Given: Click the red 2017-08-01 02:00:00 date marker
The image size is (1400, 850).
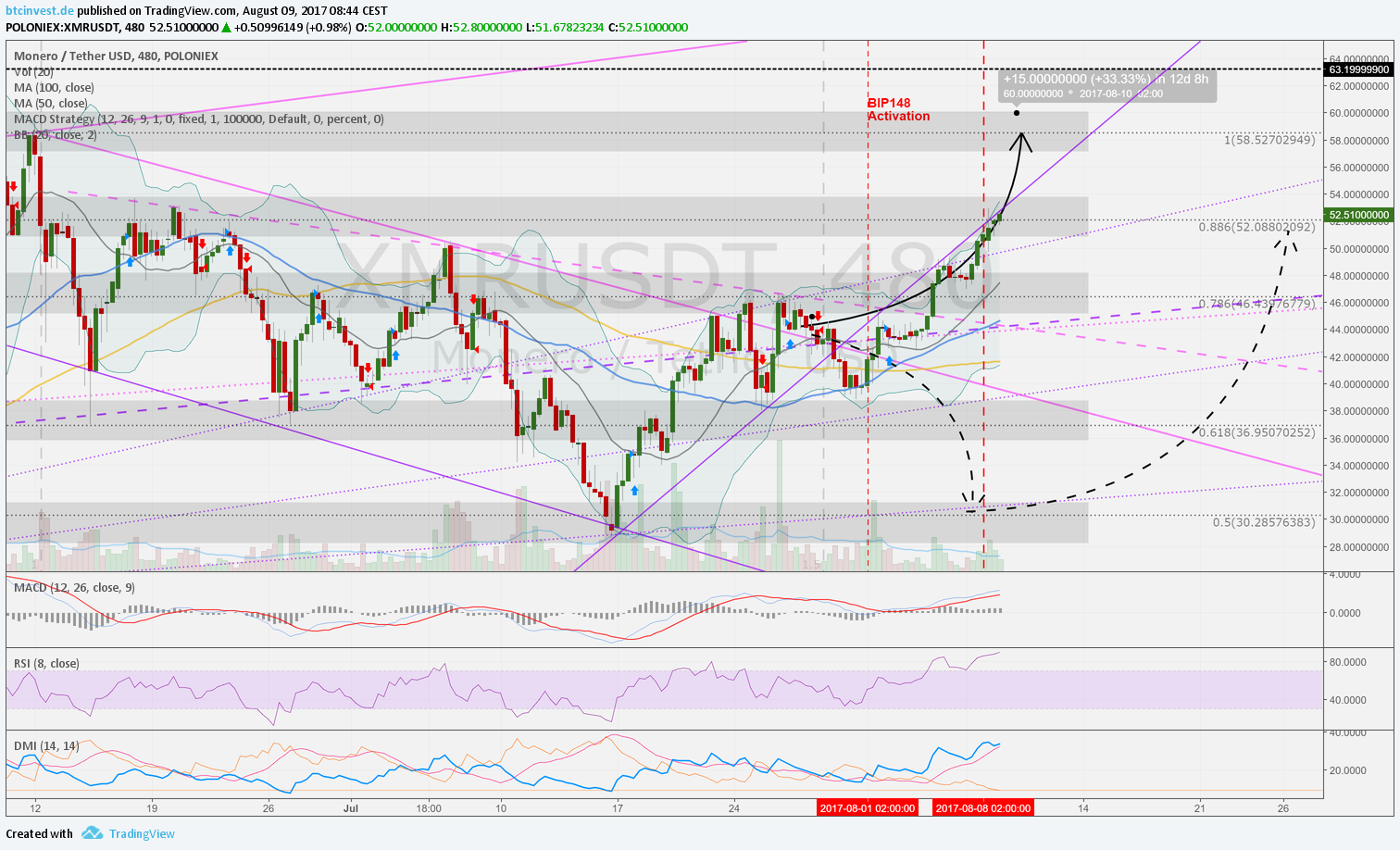Looking at the screenshot, I should pyautogui.click(x=868, y=808).
